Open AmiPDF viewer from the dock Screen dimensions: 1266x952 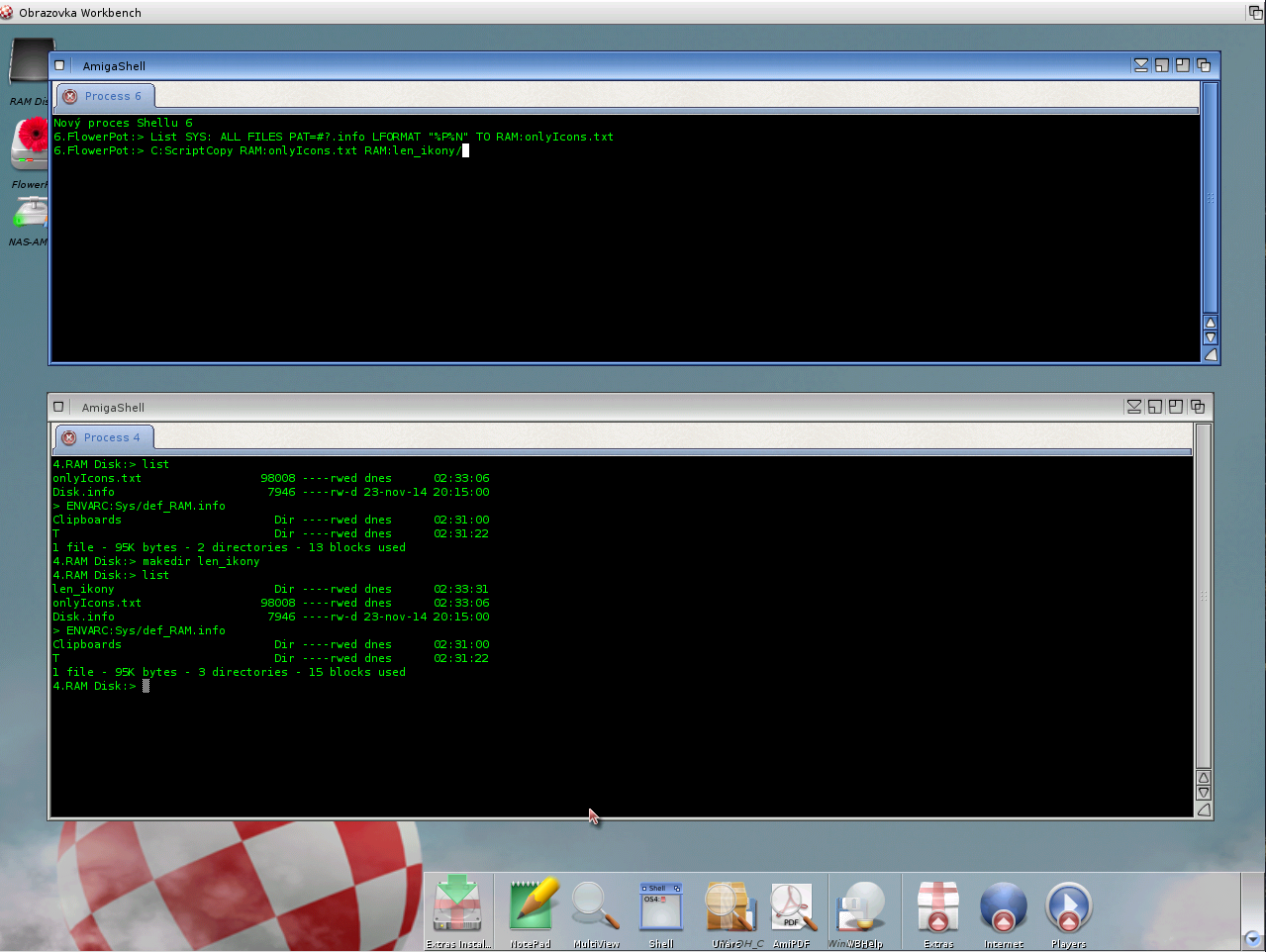pos(792,906)
